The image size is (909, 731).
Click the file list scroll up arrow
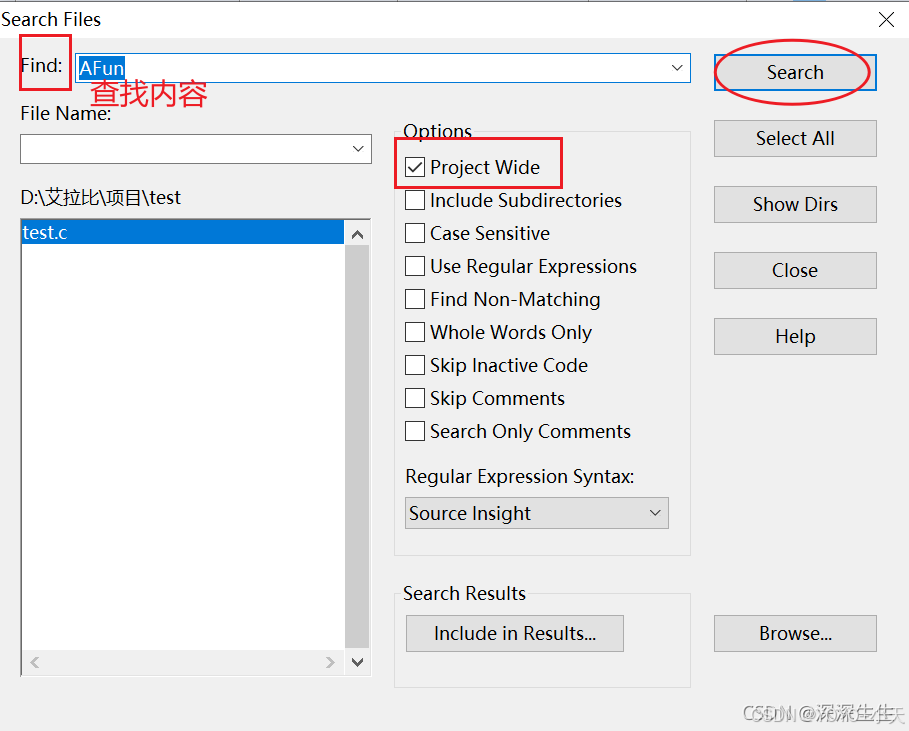pyautogui.click(x=357, y=234)
